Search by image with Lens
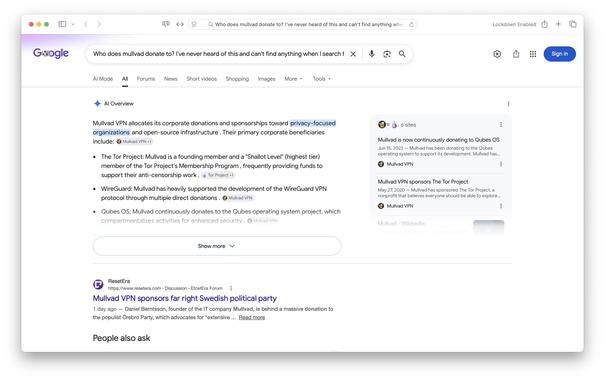This screenshot has height=380, width=605. click(x=387, y=54)
